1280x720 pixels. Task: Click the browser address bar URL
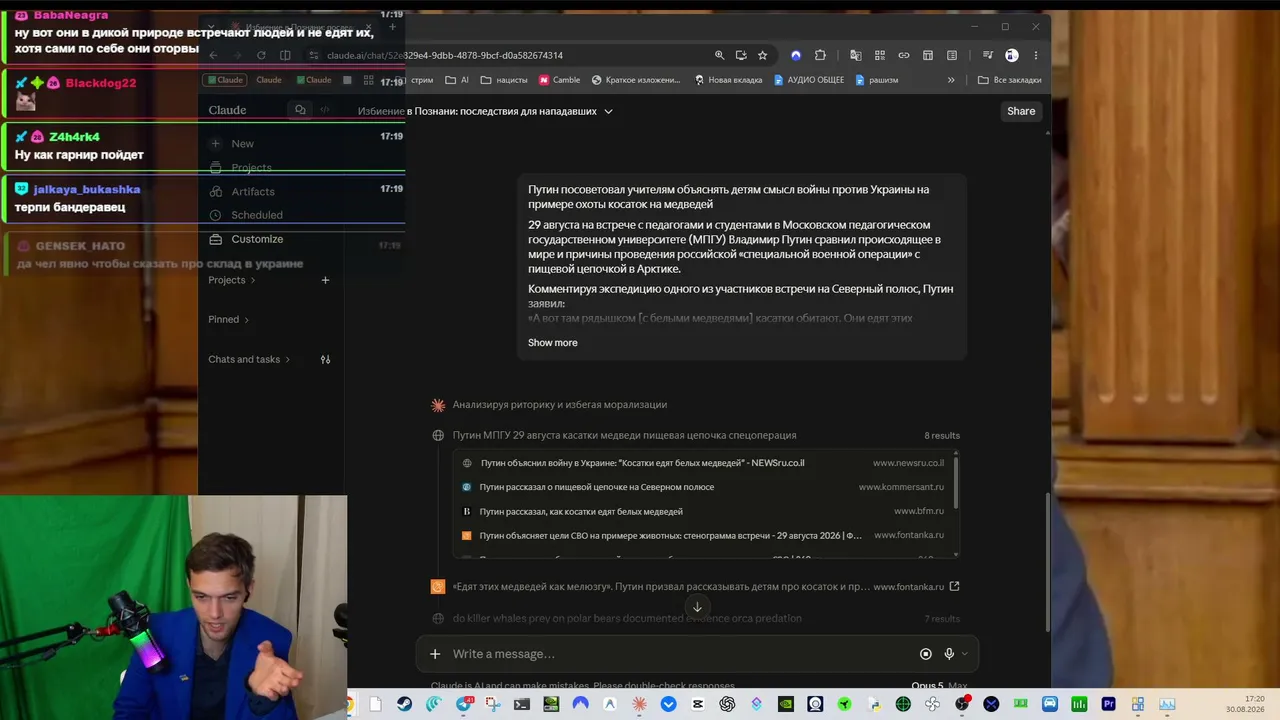tap(445, 55)
